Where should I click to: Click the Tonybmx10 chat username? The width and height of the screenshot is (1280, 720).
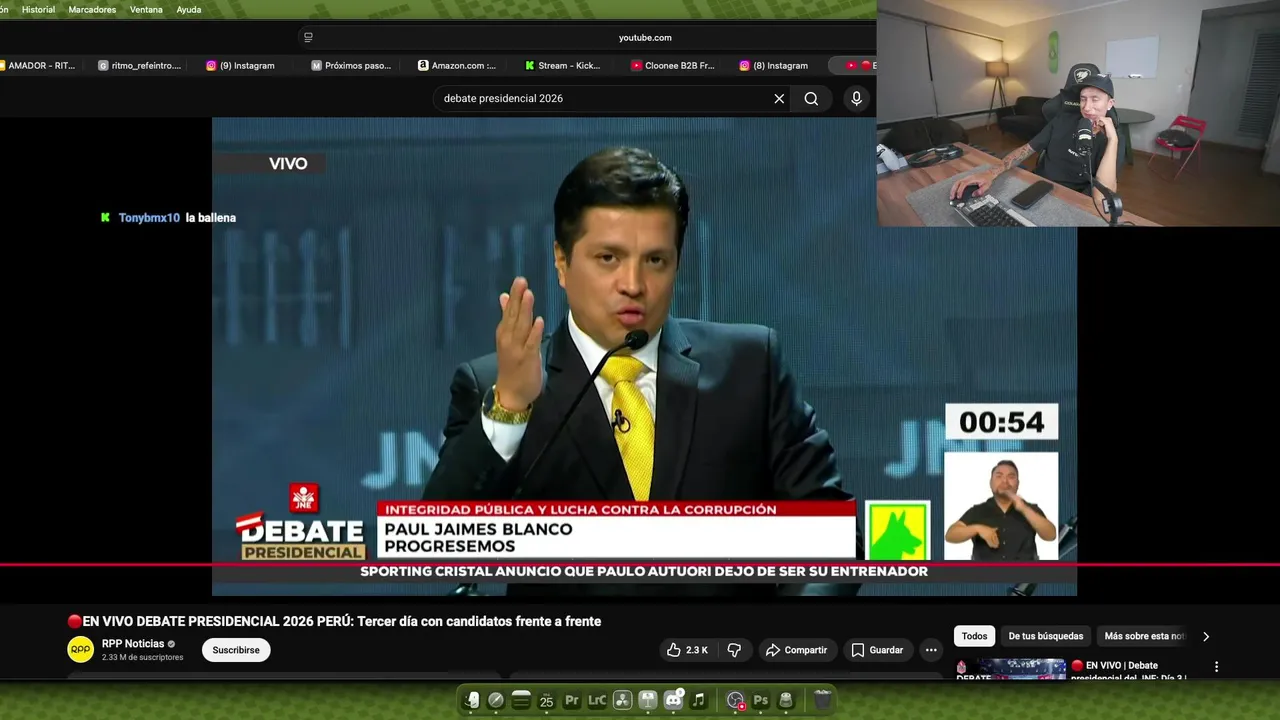pos(149,218)
